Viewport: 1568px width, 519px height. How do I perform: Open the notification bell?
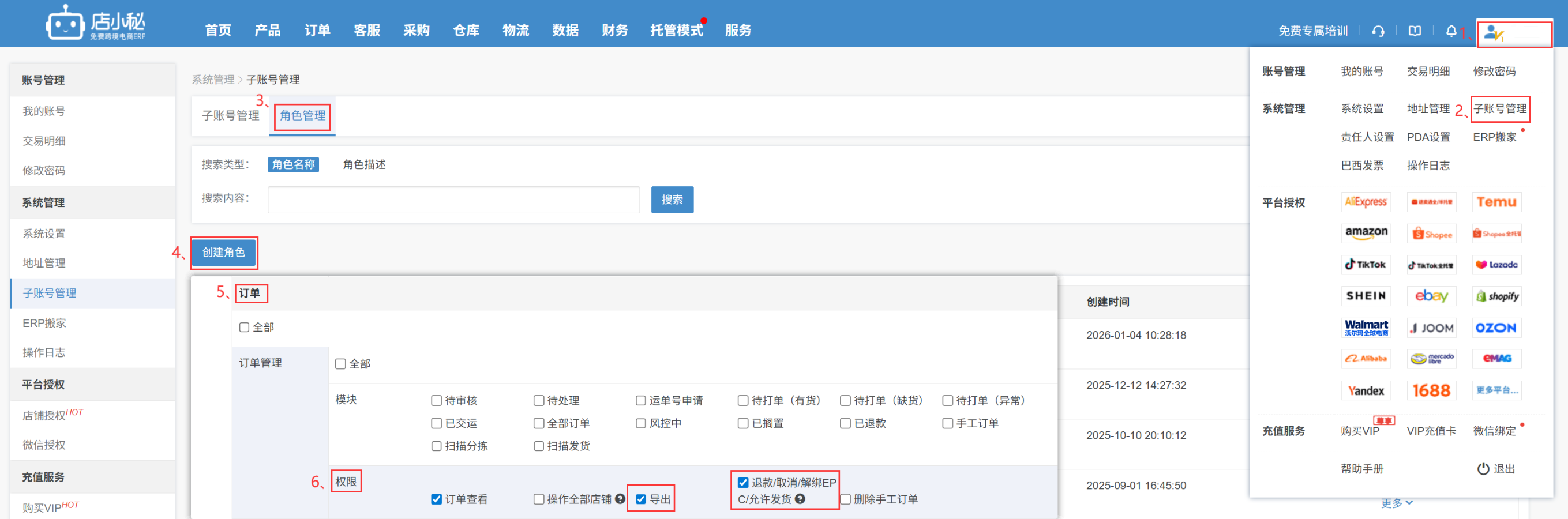(x=1451, y=31)
